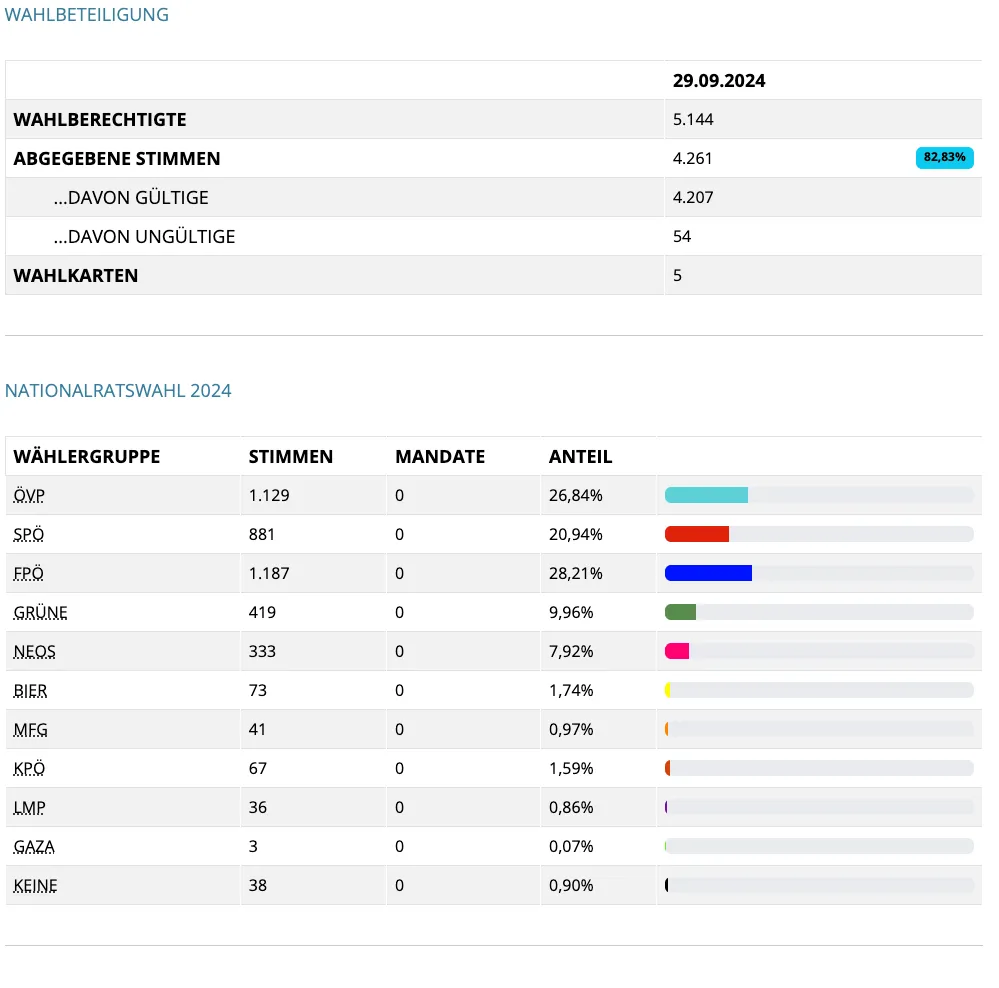Click the GRÜNE party abbreviation

coord(40,612)
